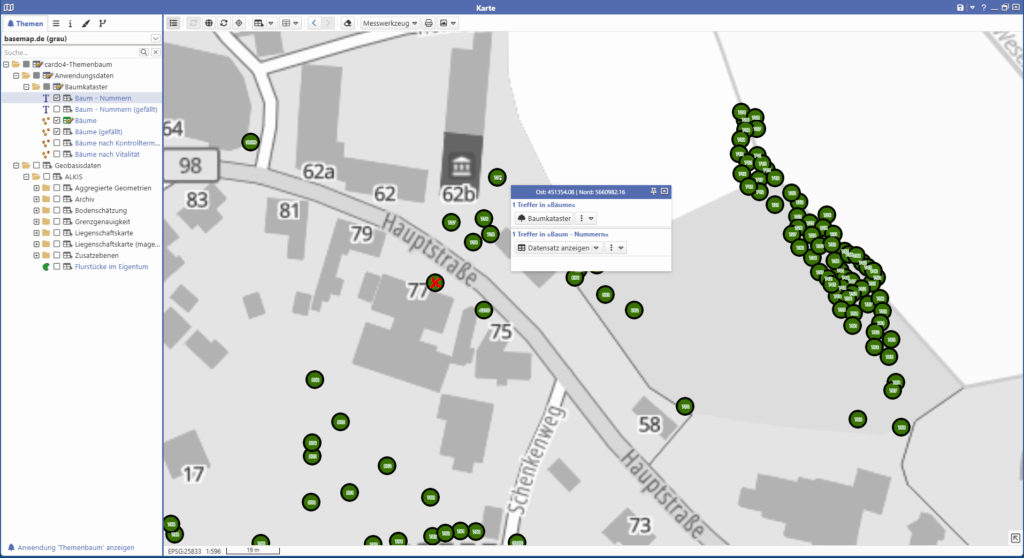
Task: Switch to the Themen tab
Action: [x=24, y=22]
